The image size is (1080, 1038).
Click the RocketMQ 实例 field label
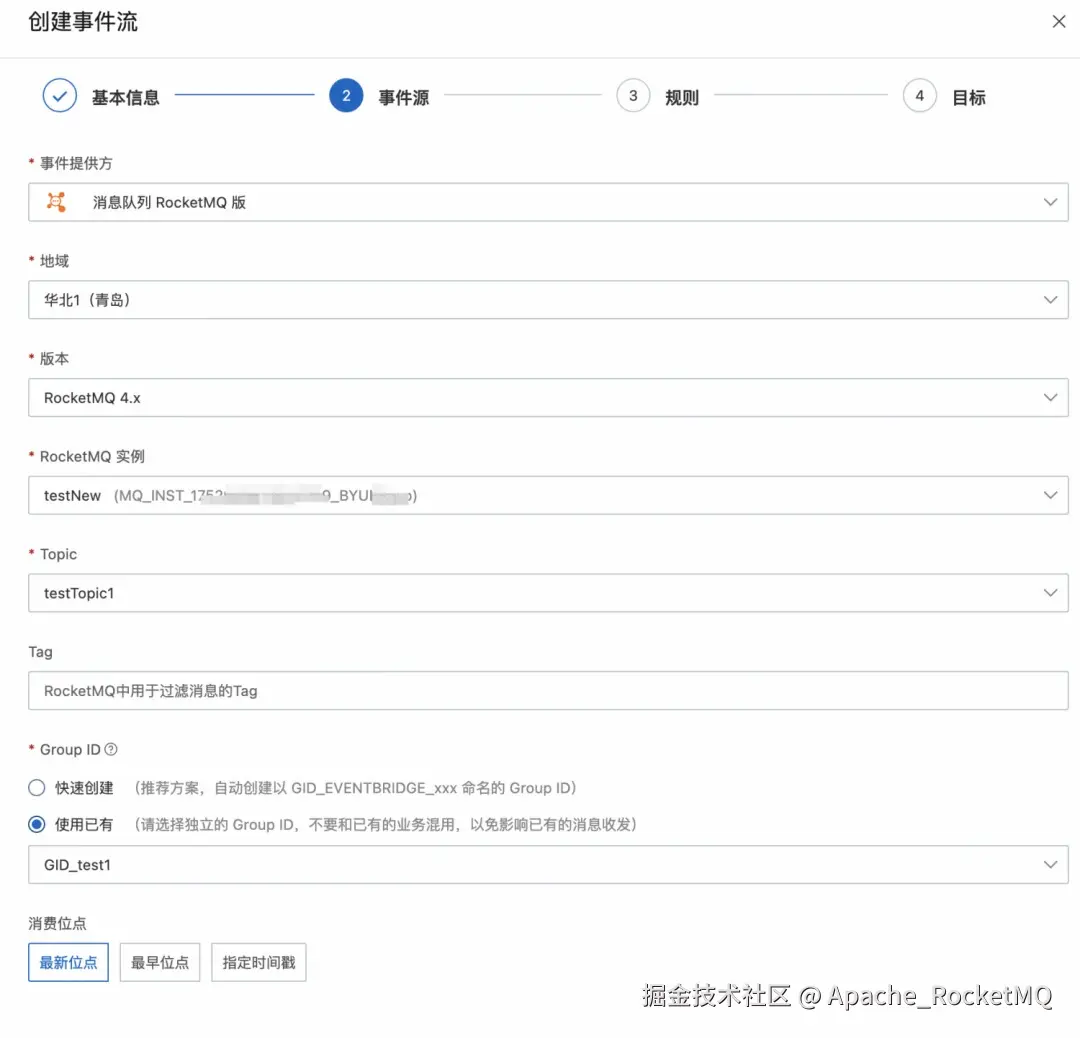[x=92, y=457]
